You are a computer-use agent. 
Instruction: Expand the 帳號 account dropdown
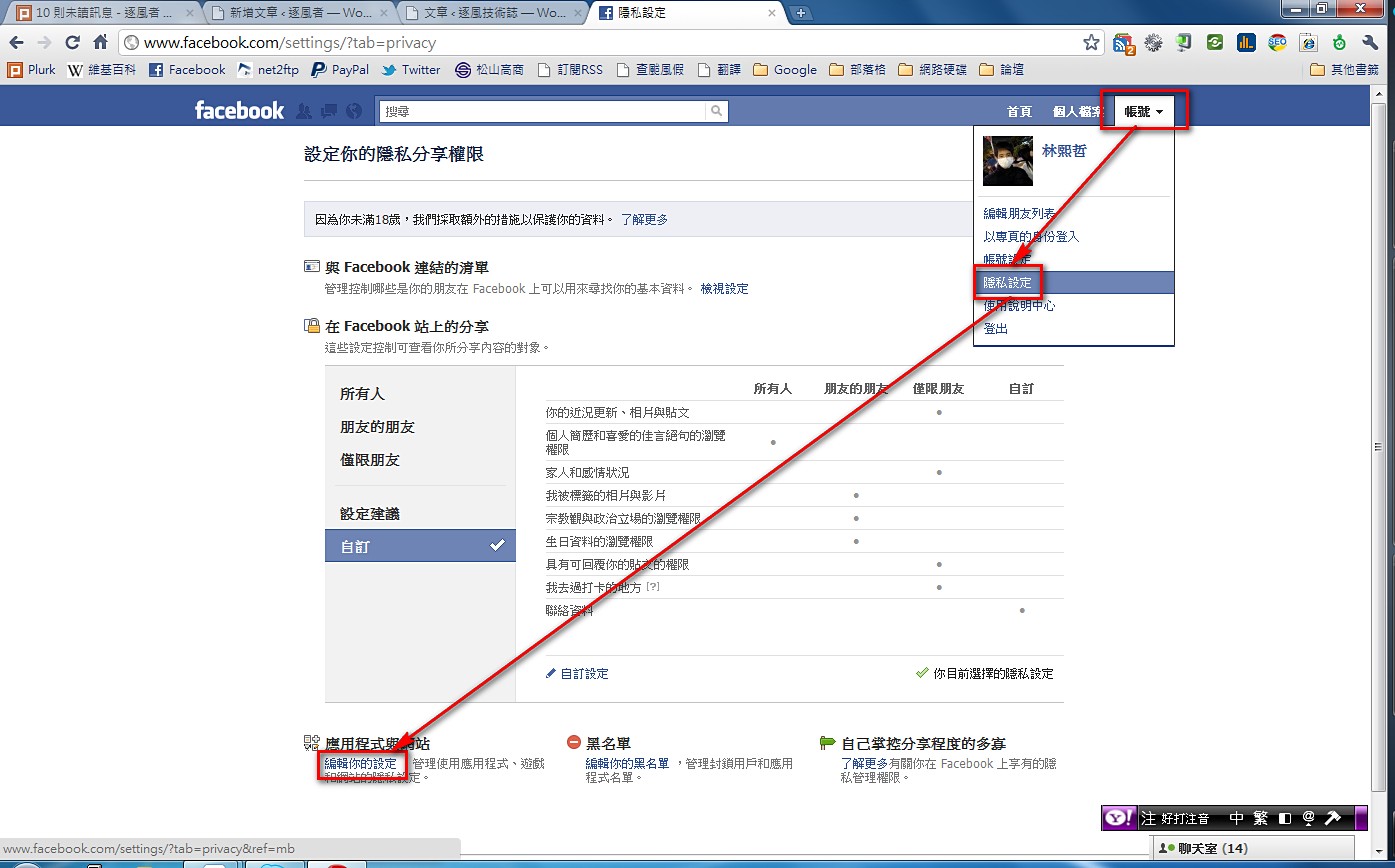1144,111
